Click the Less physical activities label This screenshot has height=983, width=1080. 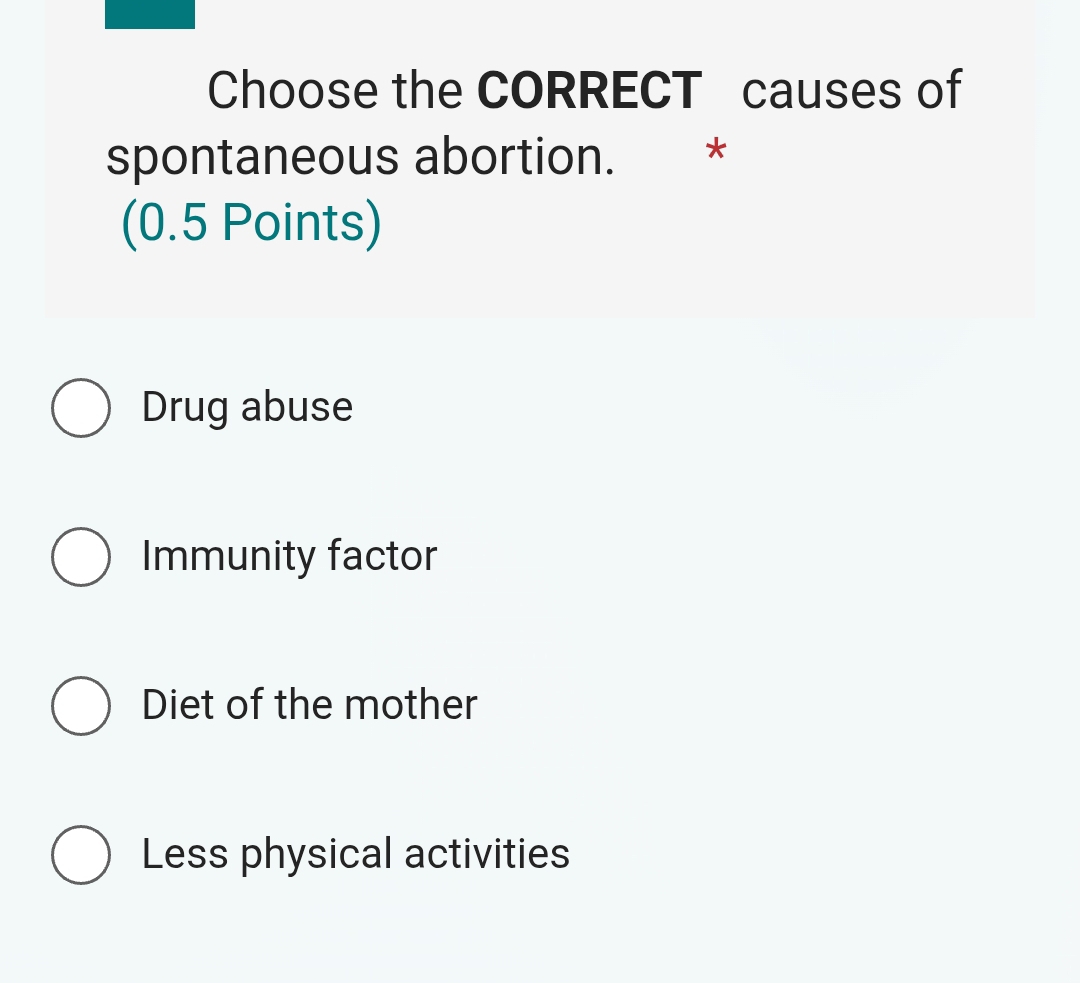click(354, 854)
